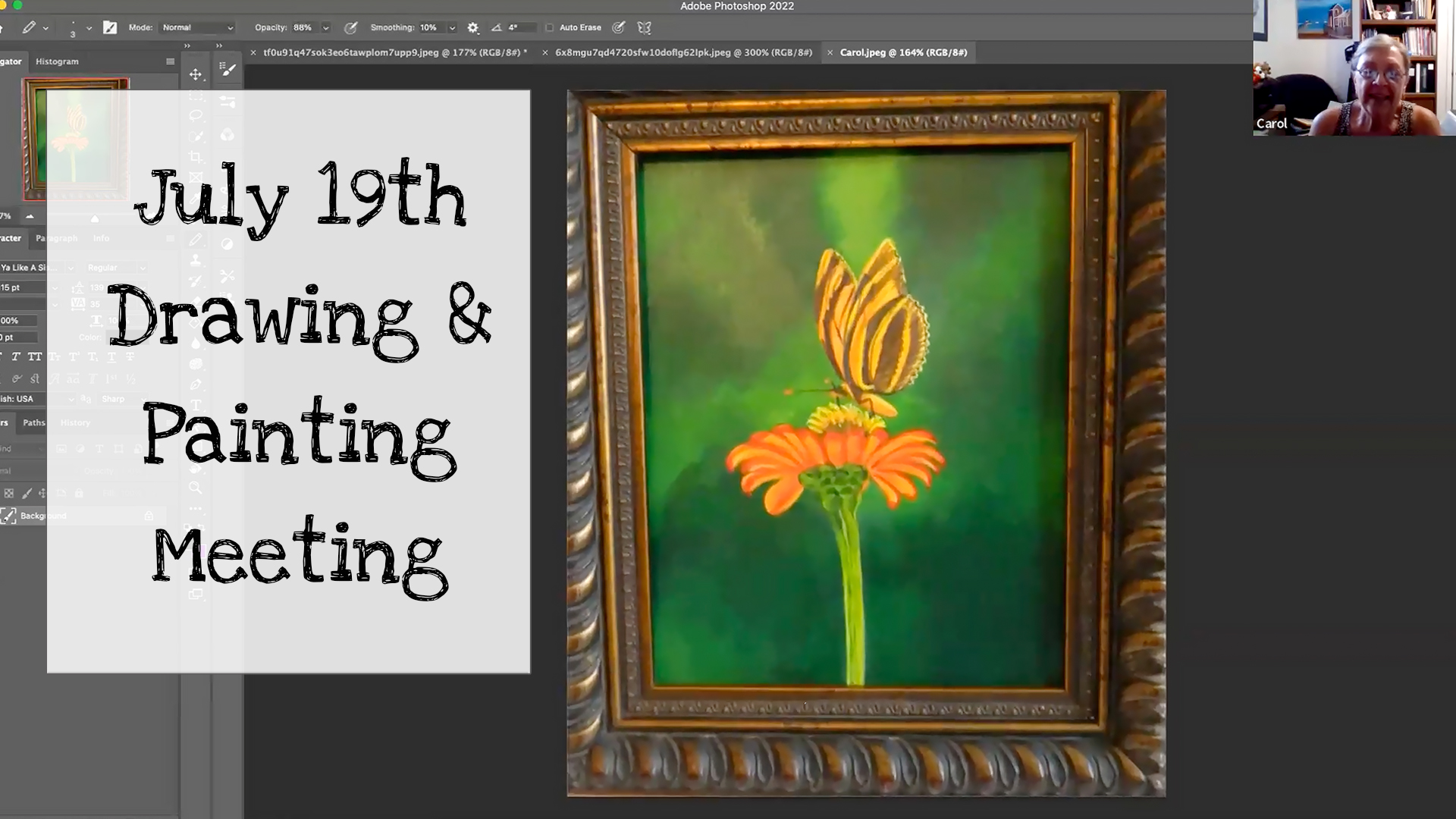Click the brush angle icon

point(496,28)
